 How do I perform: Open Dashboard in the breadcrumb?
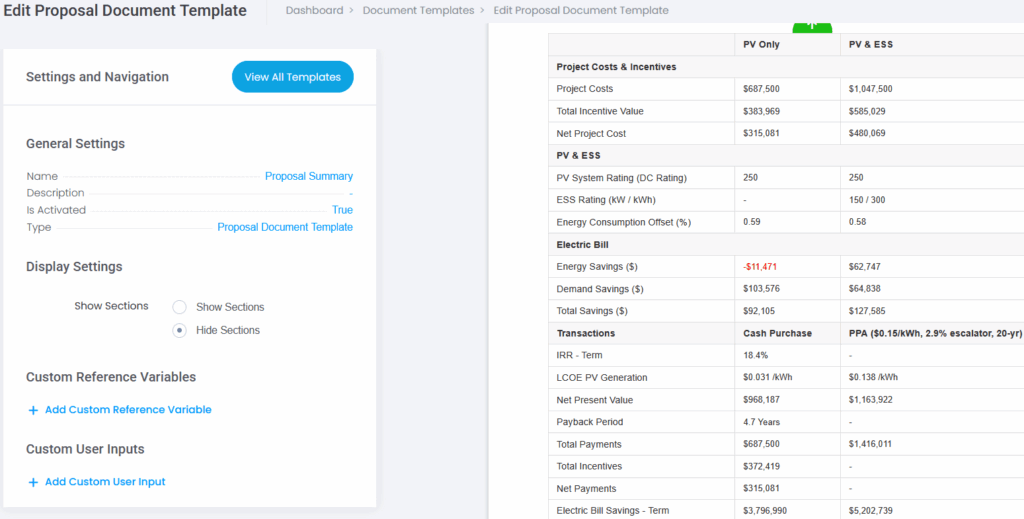tap(314, 10)
